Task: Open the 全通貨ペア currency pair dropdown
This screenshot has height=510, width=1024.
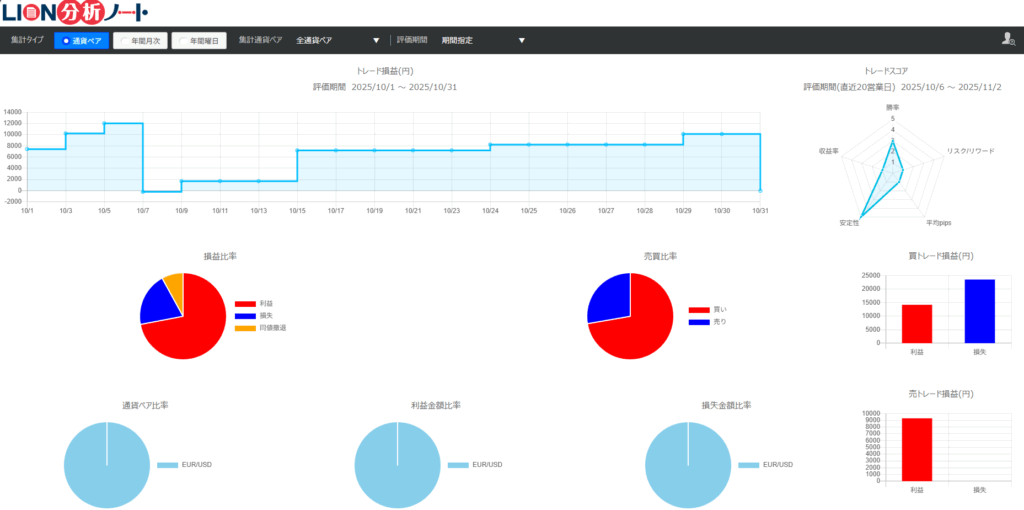Action: pos(337,41)
